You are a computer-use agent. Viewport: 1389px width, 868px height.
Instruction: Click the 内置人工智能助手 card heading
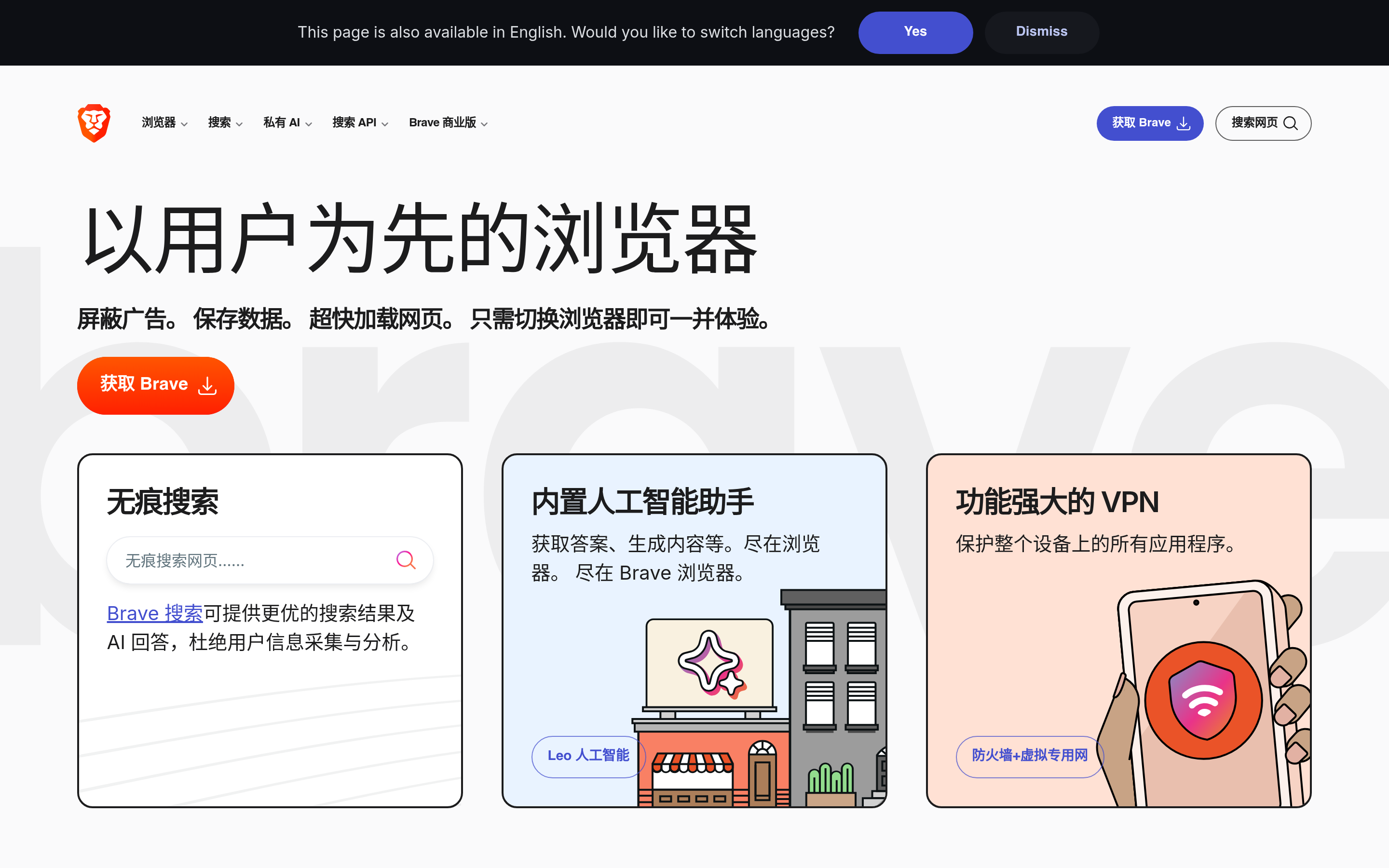tap(642, 501)
